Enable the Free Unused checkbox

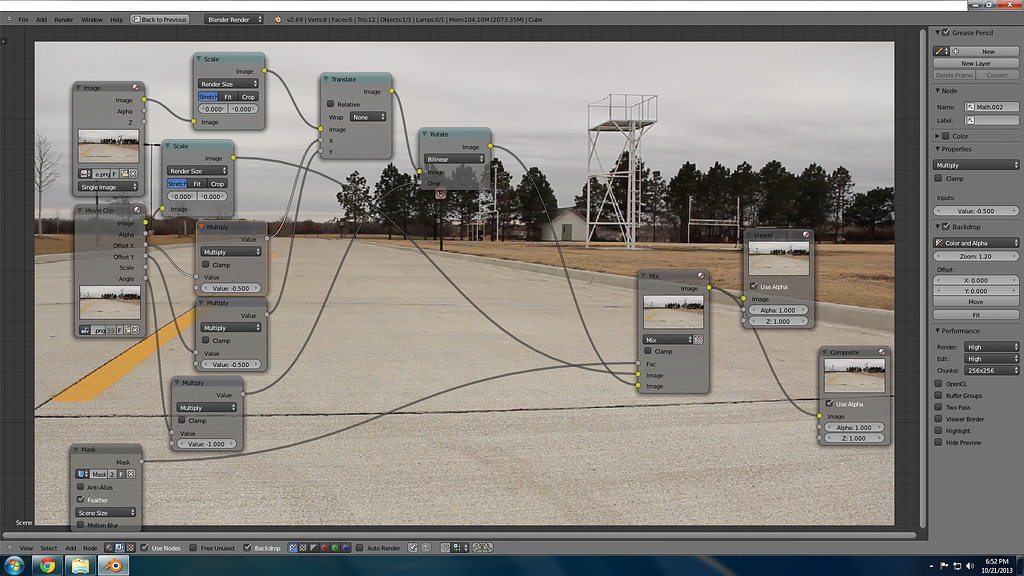pyautogui.click(x=193, y=548)
